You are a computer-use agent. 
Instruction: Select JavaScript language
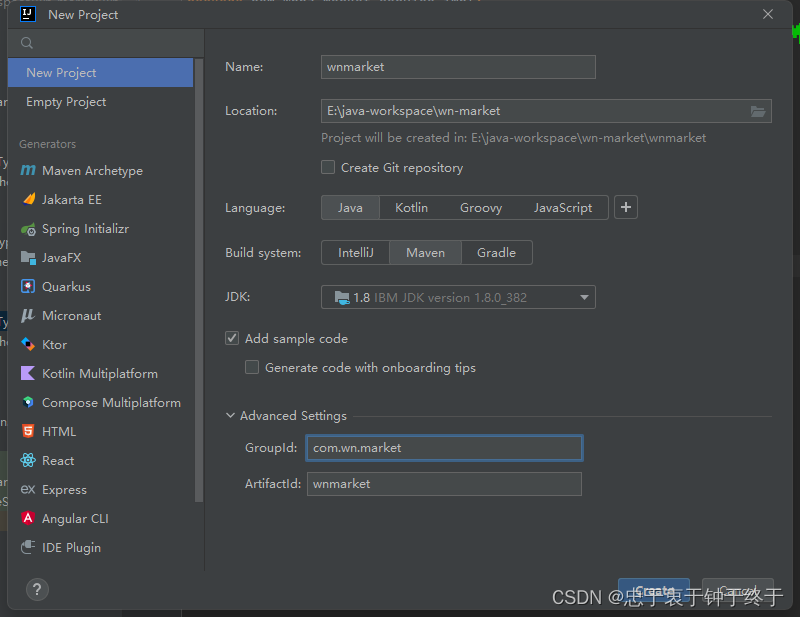tap(563, 207)
